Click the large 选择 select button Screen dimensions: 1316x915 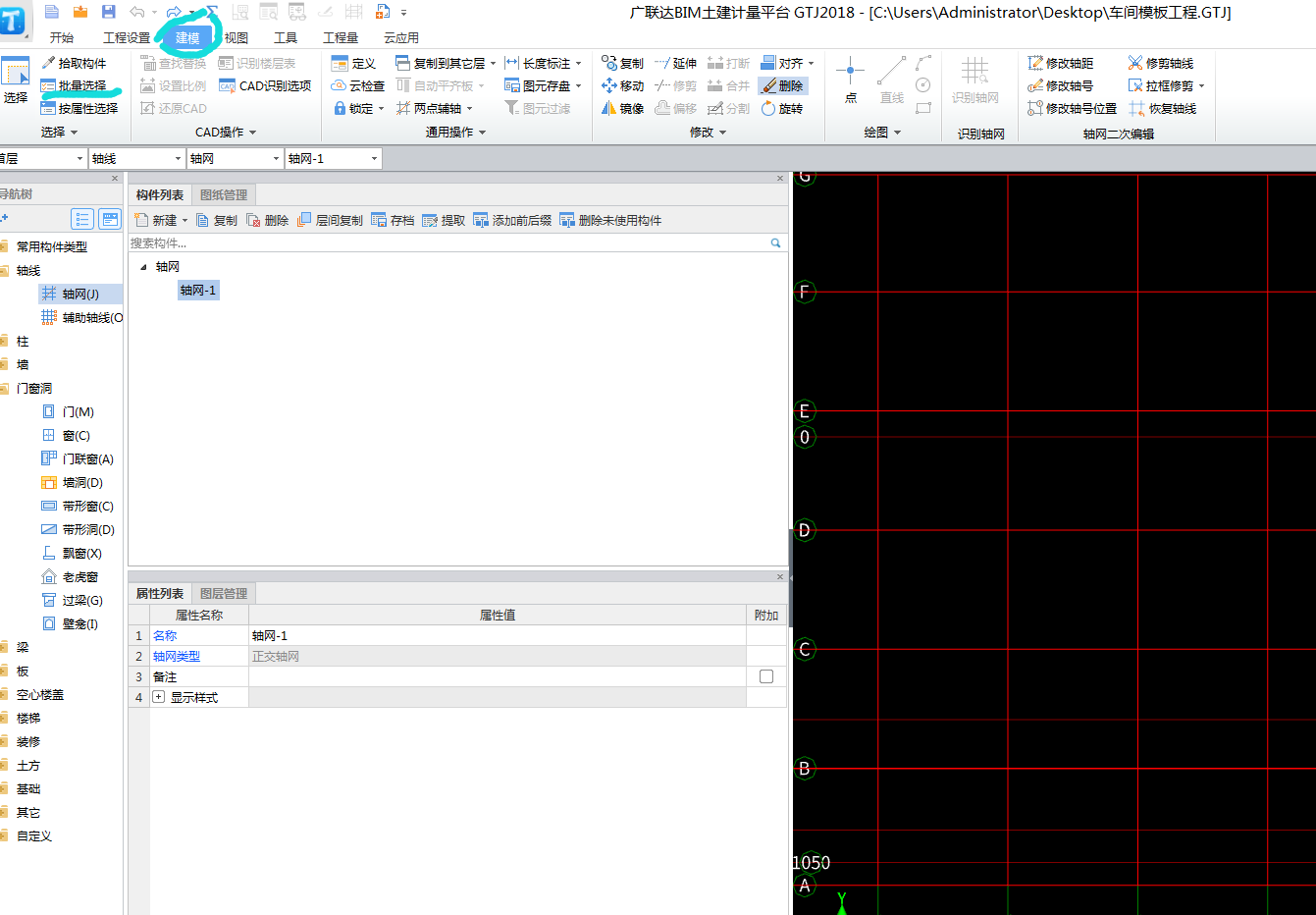click(x=16, y=82)
